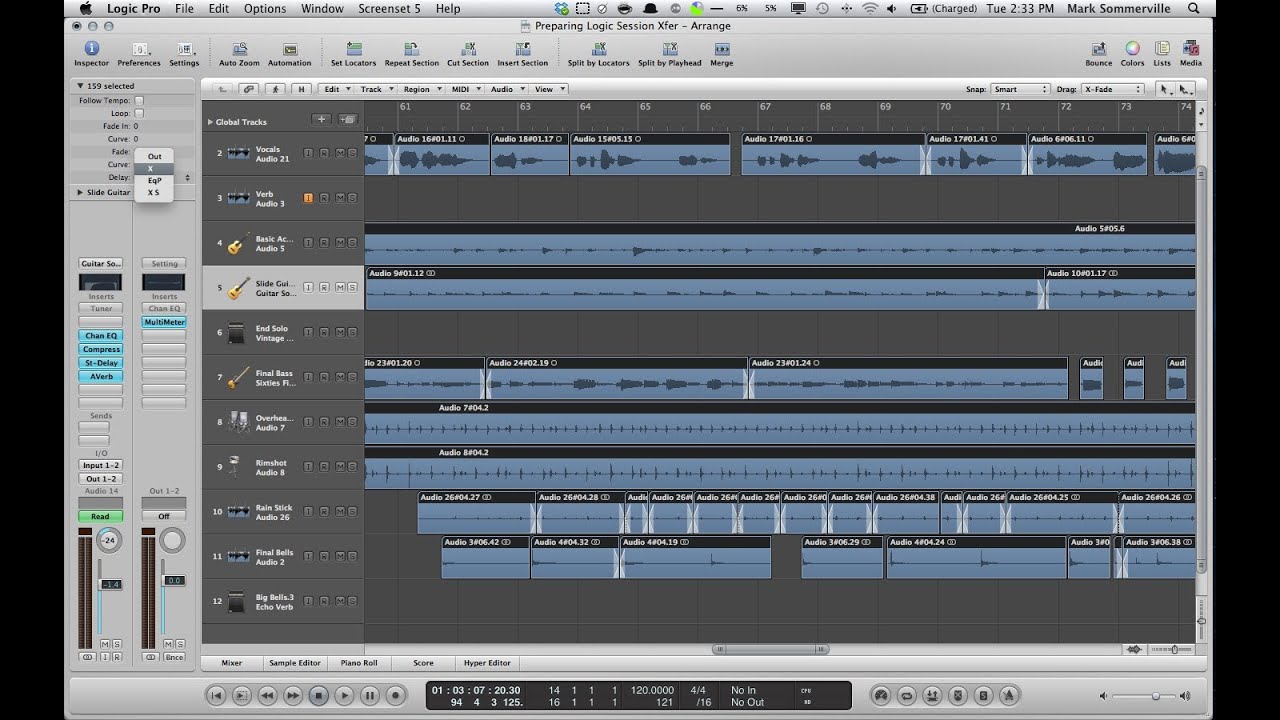Open the Sample Editor tab
Screen dimensions: 1280x720
click(x=295, y=662)
